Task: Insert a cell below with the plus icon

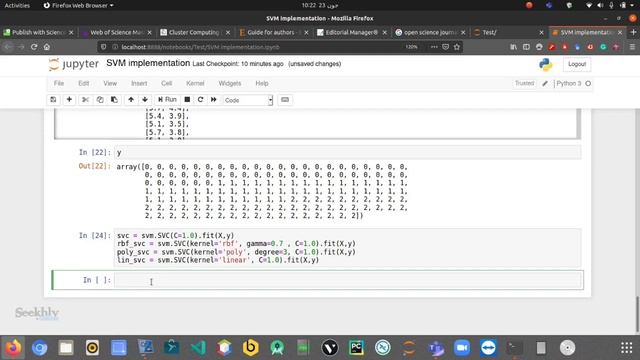Action: 69,100
